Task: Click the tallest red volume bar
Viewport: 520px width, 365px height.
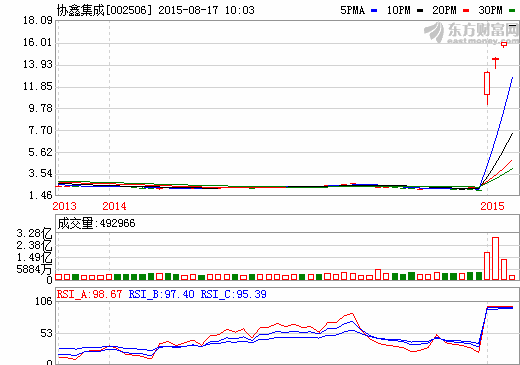Action: tap(495, 258)
